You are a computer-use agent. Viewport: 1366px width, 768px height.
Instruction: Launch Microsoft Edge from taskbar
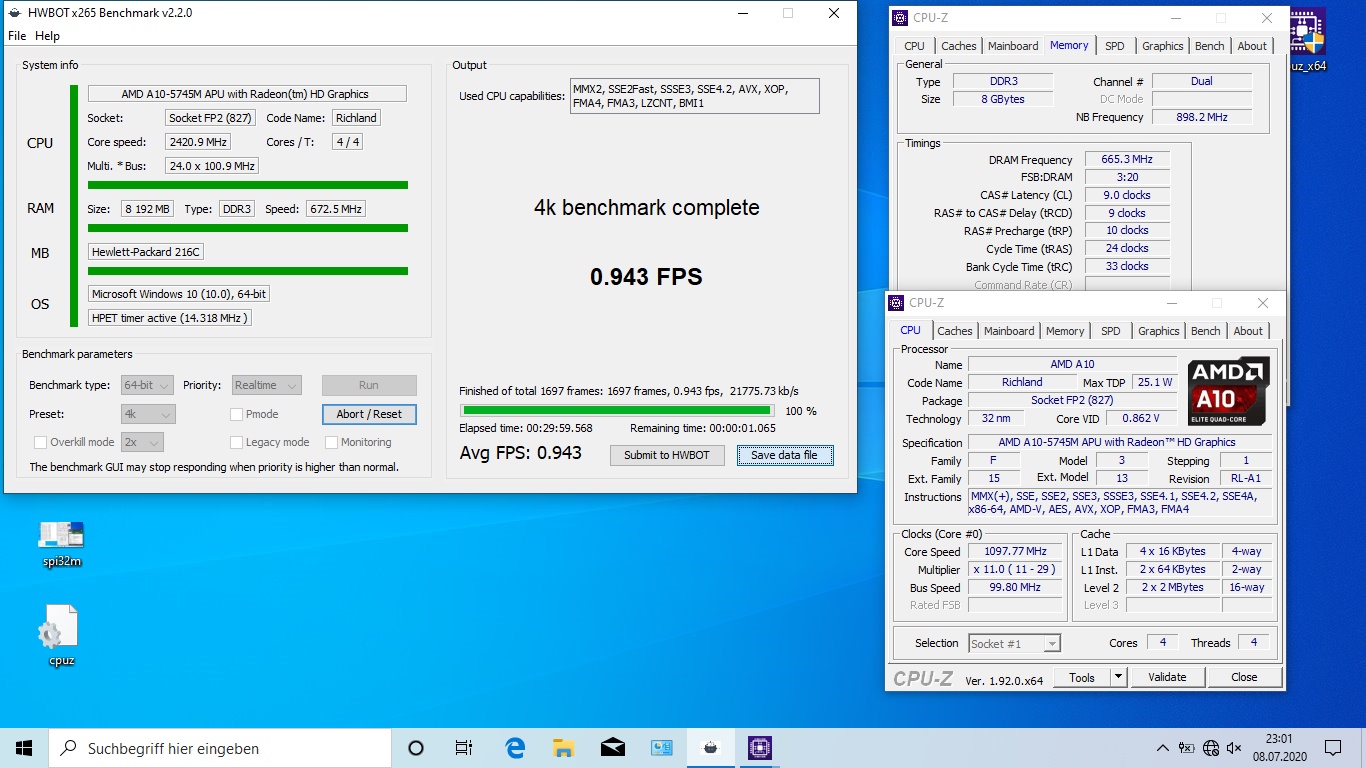515,748
